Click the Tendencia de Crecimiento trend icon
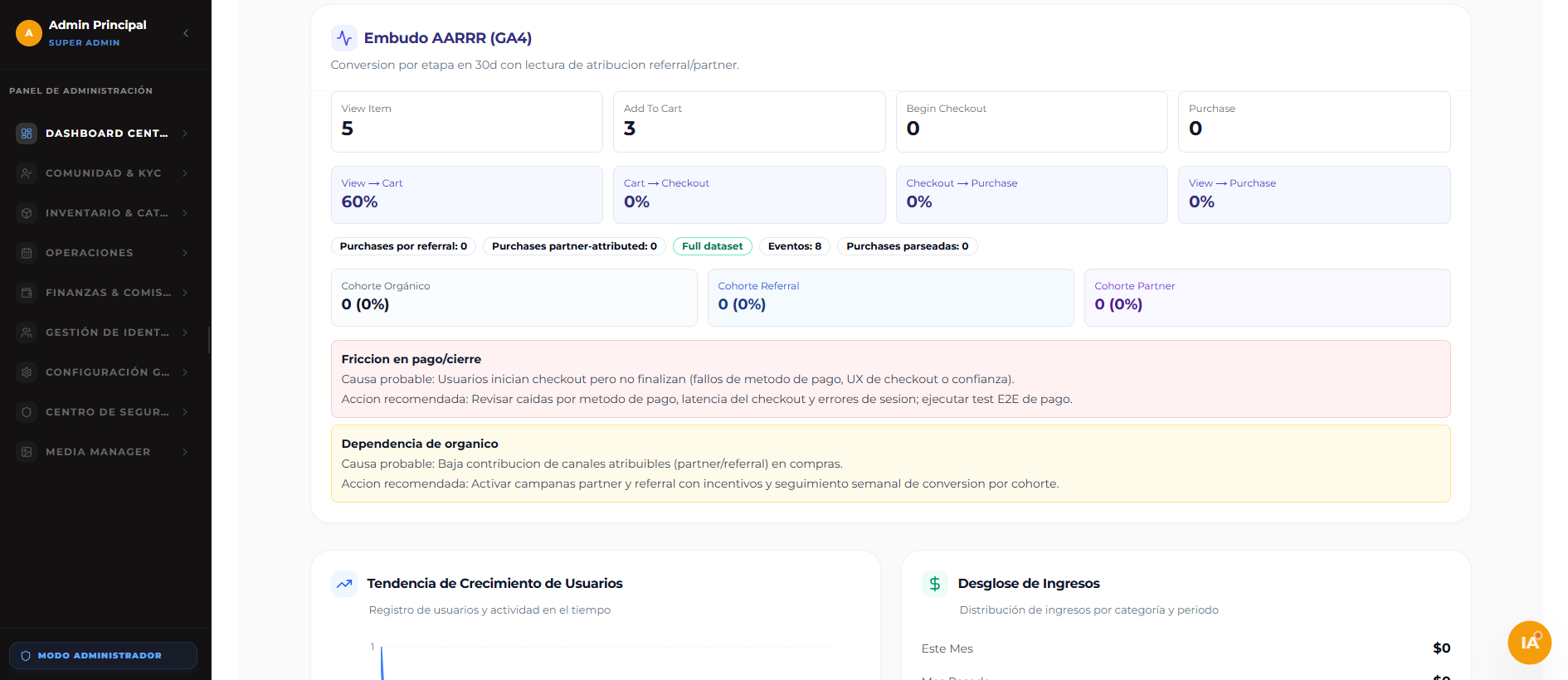This screenshot has height=680, width=1568. pos(344,584)
